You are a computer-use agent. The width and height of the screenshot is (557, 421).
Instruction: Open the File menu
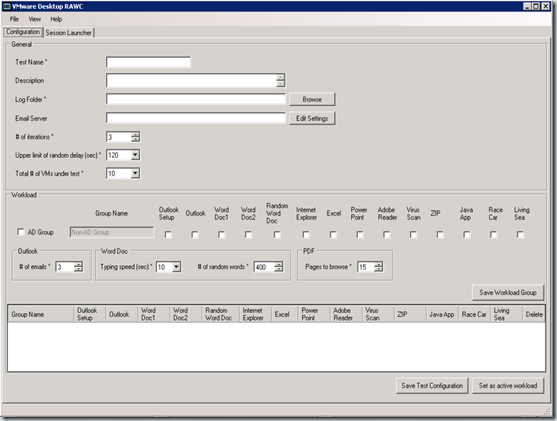14,19
